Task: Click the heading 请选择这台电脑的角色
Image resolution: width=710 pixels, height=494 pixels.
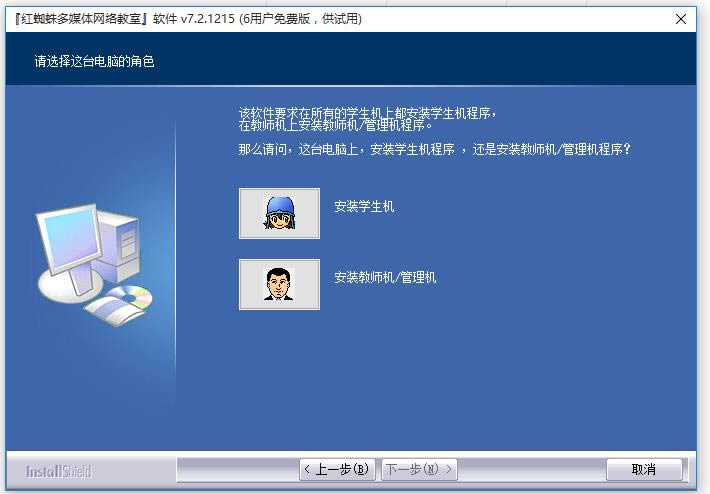Action: pyautogui.click(x=95, y=61)
